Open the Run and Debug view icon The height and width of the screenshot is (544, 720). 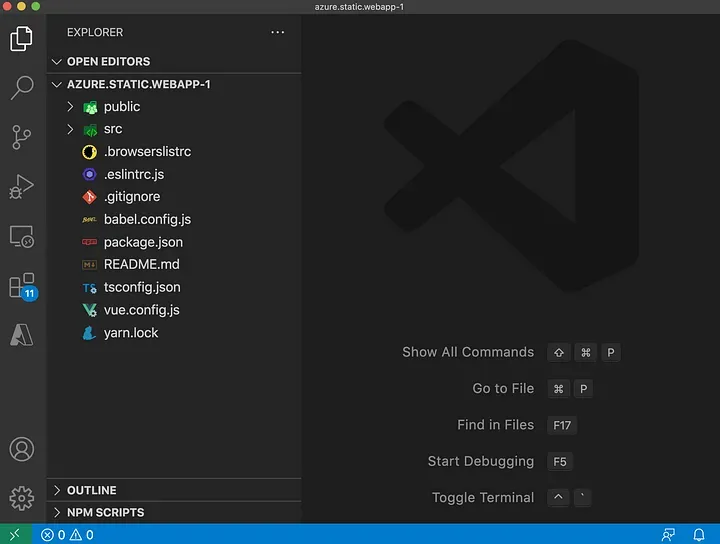pyautogui.click(x=22, y=187)
